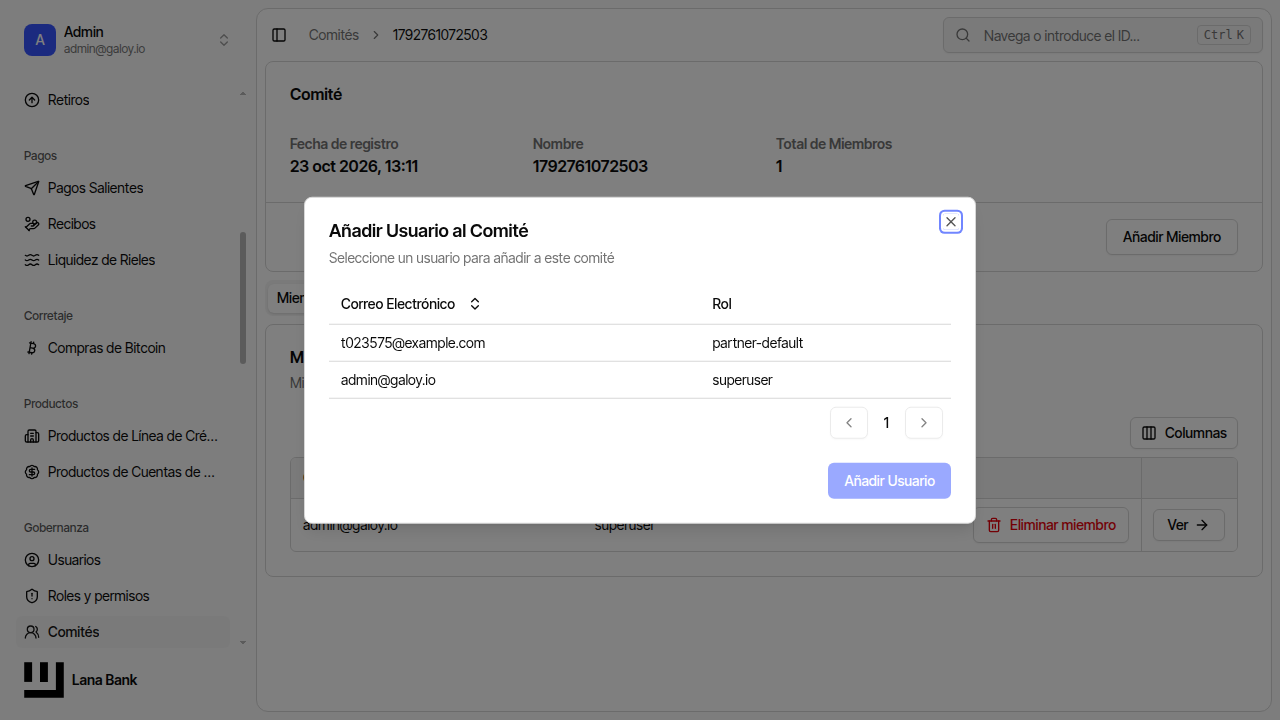The width and height of the screenshot is (1280, 720).
Task: Open Roles y permisos page
Action: coord(124,596)
